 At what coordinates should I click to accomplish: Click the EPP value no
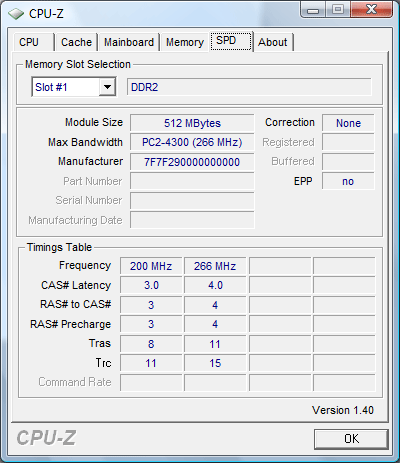(x=348, y=181)
